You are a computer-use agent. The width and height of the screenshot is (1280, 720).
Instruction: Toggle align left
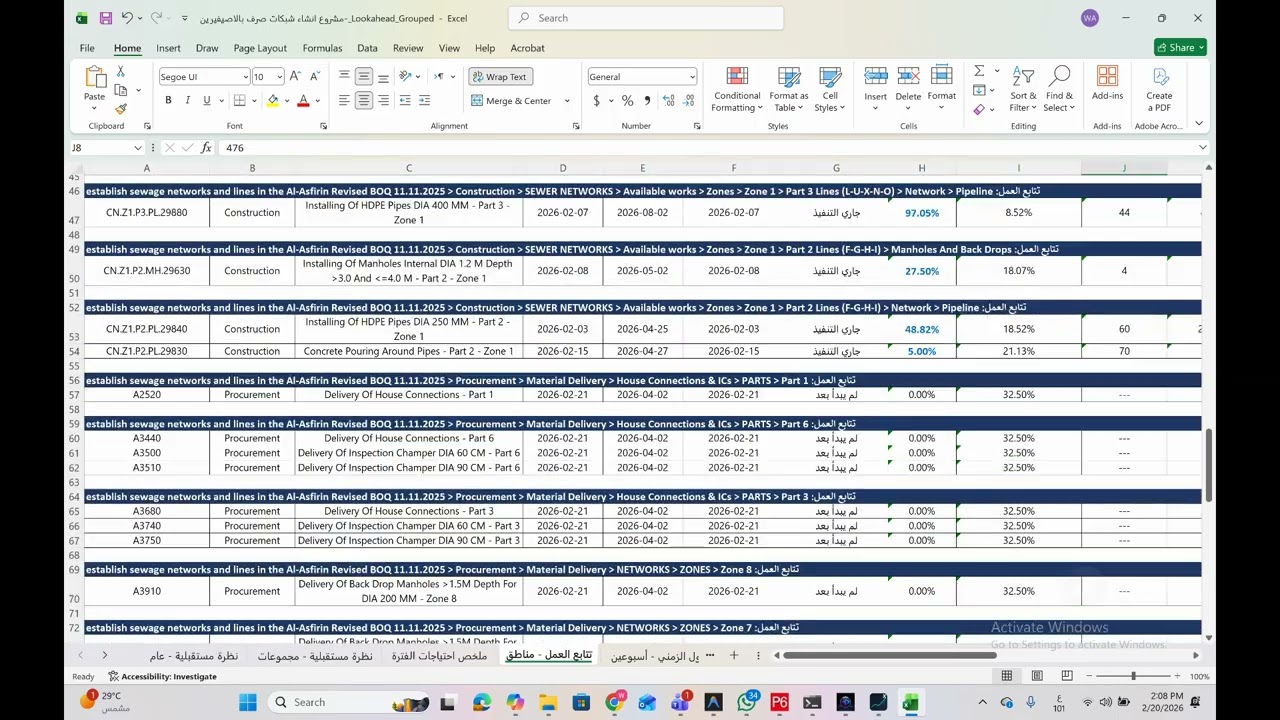(x=344, y=101)
